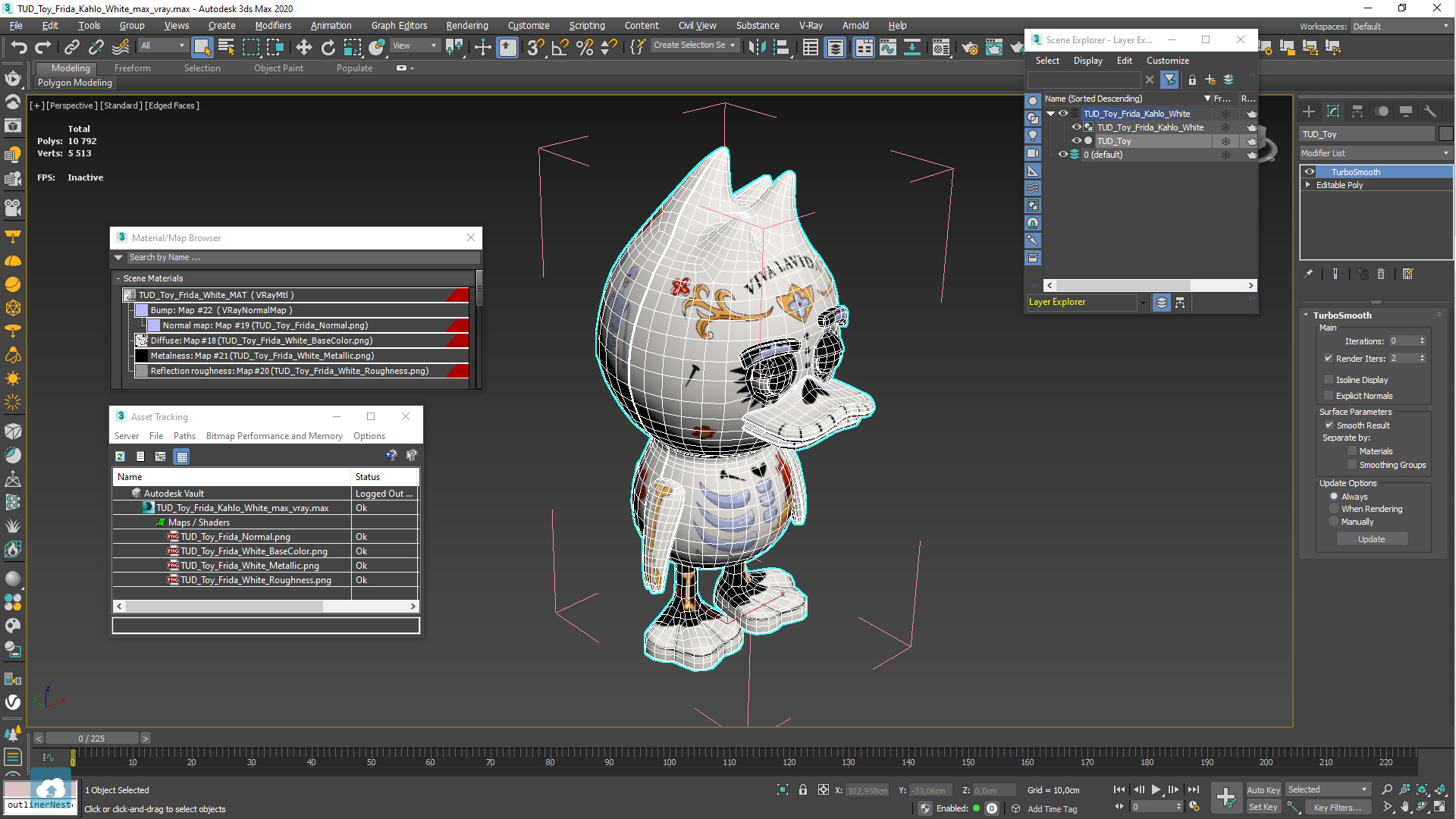This screenshot has height=819, width=1456.
Task: Toggle the Percent Snap icon
Action: point(584,47)
